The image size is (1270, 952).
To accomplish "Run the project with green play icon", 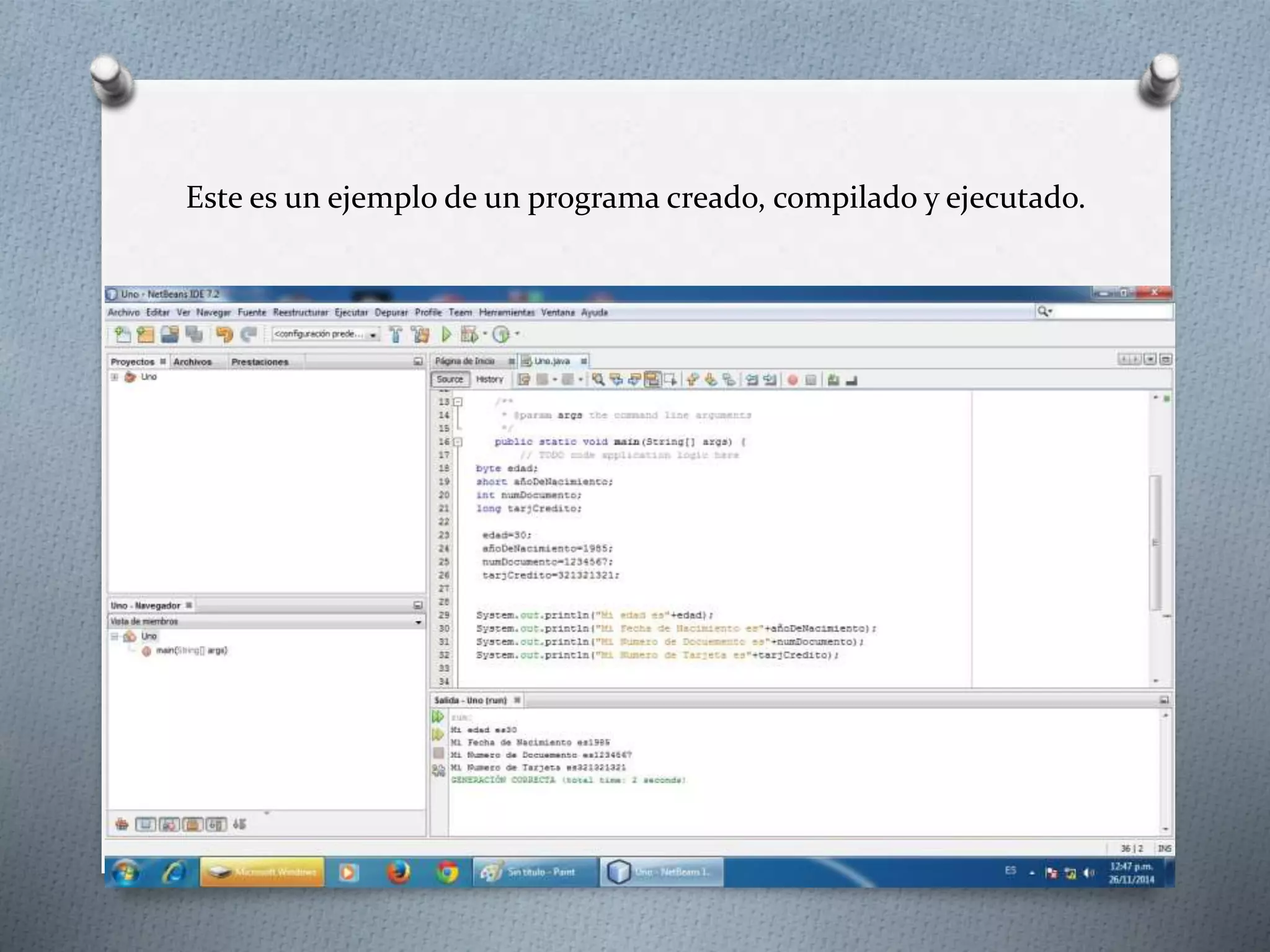I will [x=446, y=335].
